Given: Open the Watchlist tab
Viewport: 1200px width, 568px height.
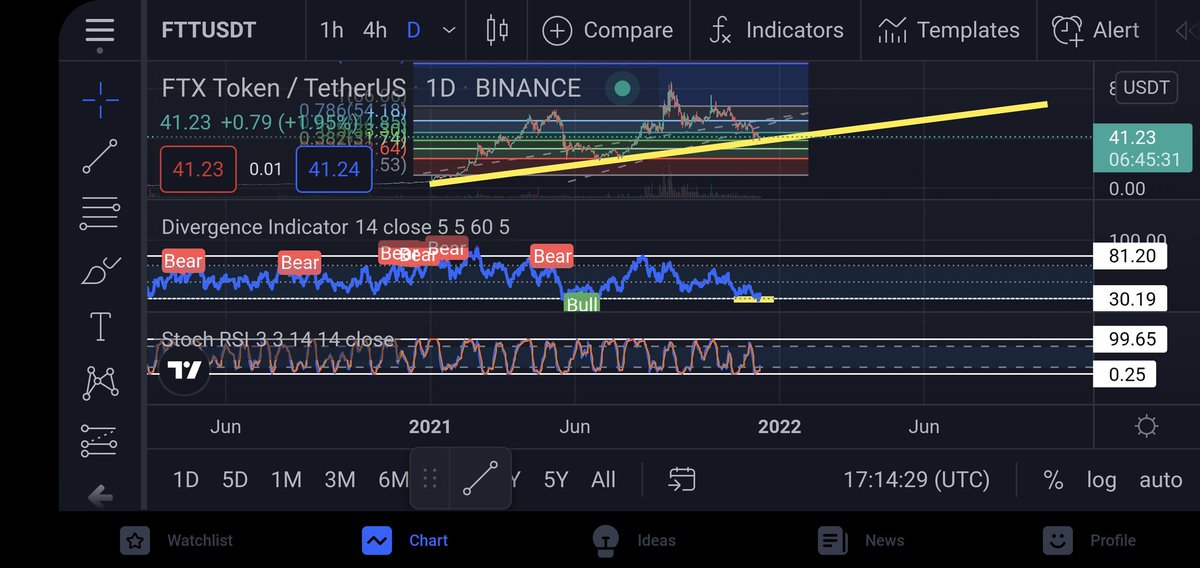Looking at the screenshot, I should (177, 540).
